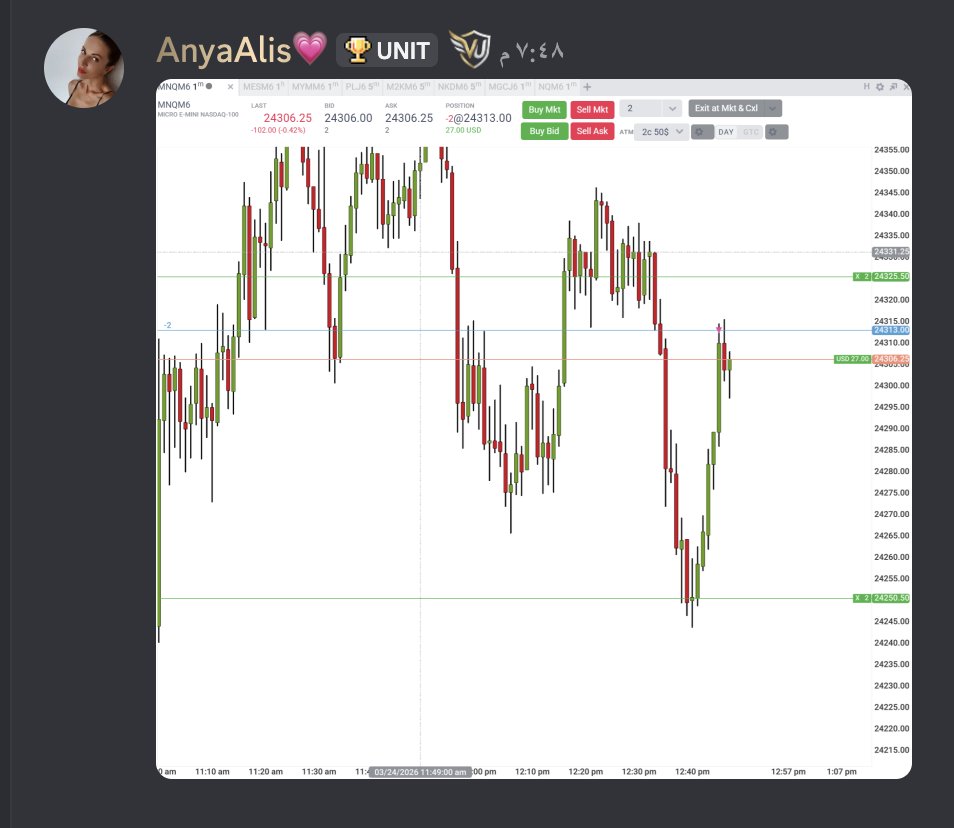Image resolution: width=954 pixels, height=828 pixels.
Task: Cancel the 24325.50 order via X marker
Action: [857, 277]
